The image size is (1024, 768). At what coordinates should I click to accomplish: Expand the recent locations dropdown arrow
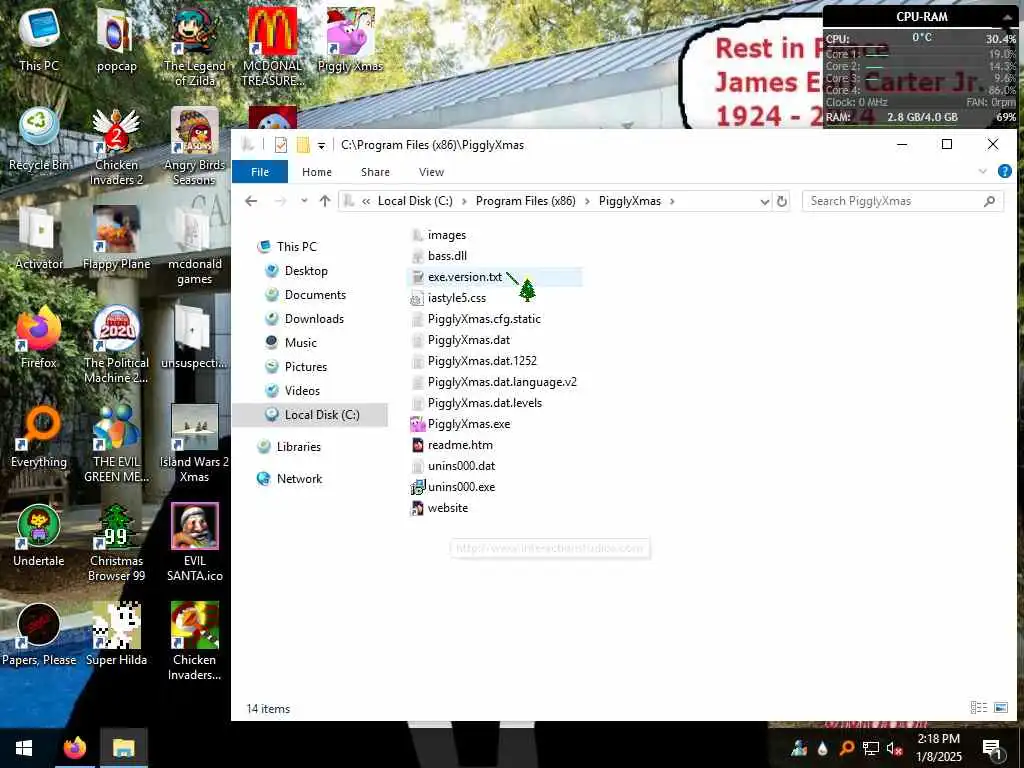pos(304,201)
